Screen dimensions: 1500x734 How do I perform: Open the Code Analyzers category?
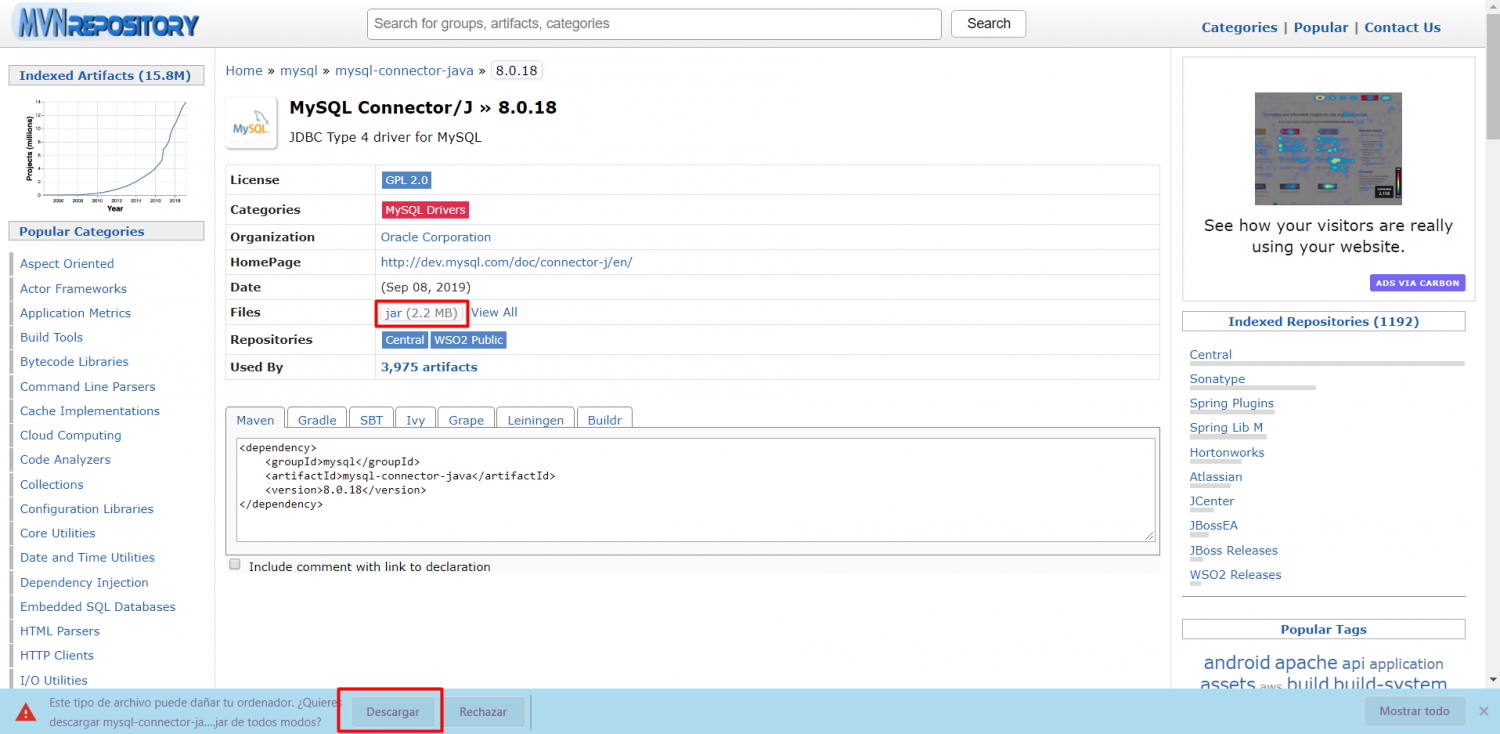(x=65, y=460)
